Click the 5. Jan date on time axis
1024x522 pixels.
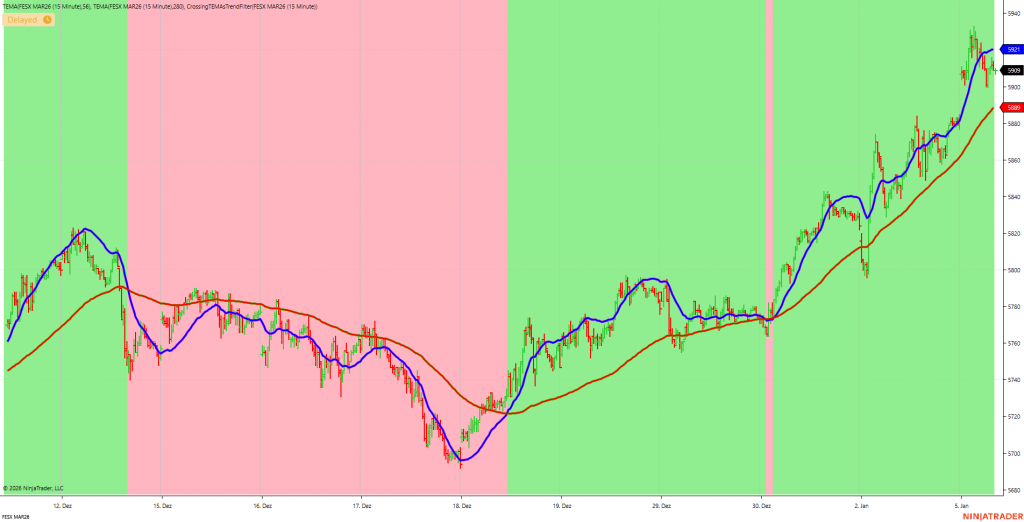961,506
